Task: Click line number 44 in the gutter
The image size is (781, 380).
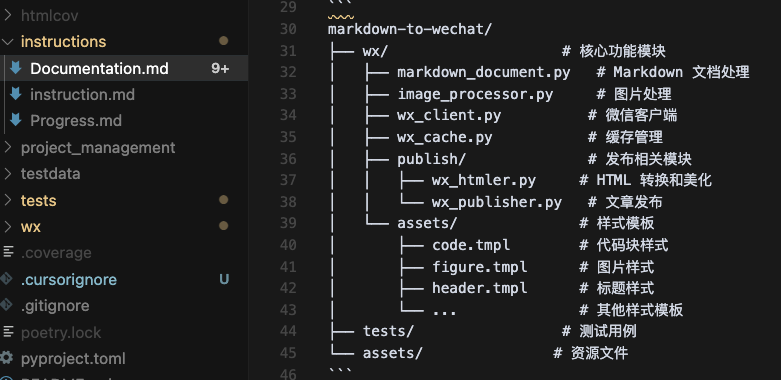Action: coord(288,331)
